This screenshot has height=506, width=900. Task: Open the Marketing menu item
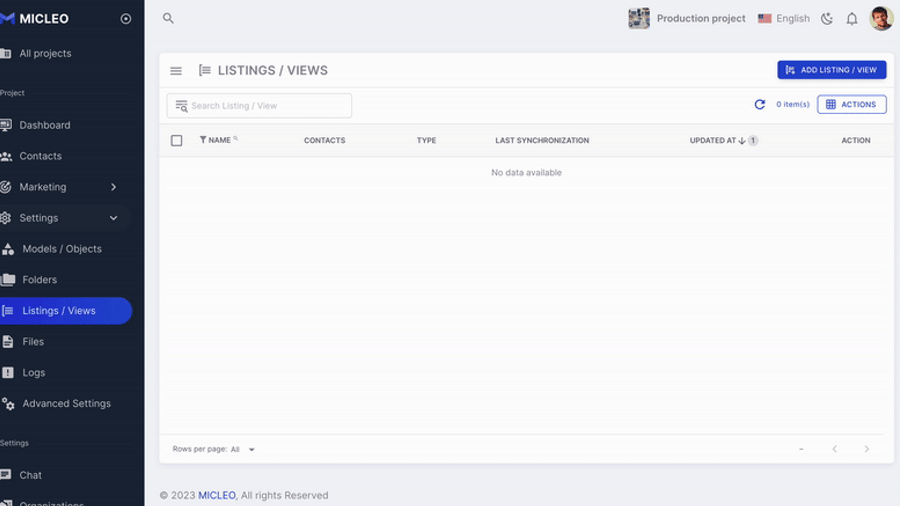tap(42, 187)
